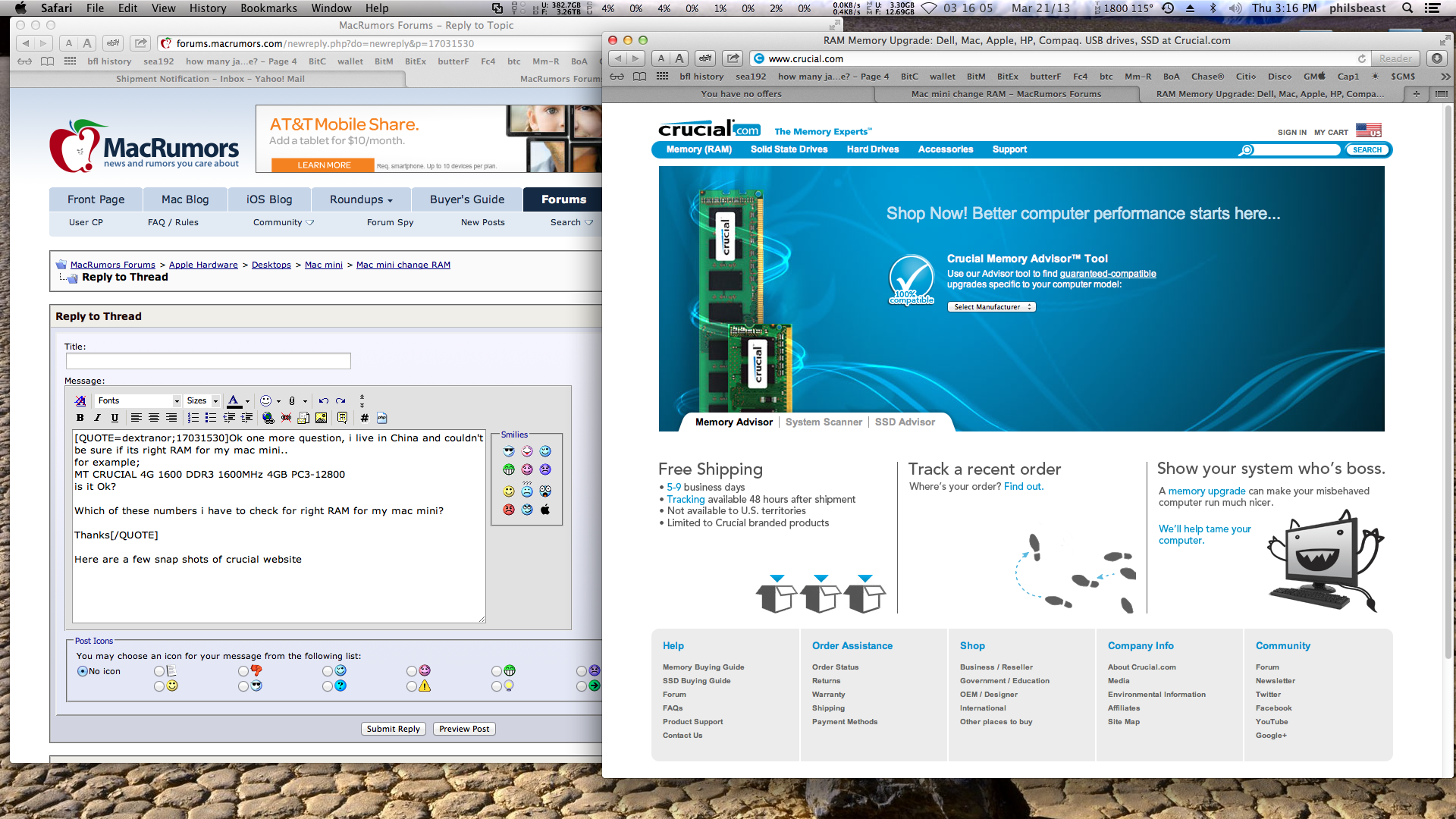Switch to the System Scanner tab
Image resolution: width=1456 pixels, height=819 pixels.
pos(824,422)
